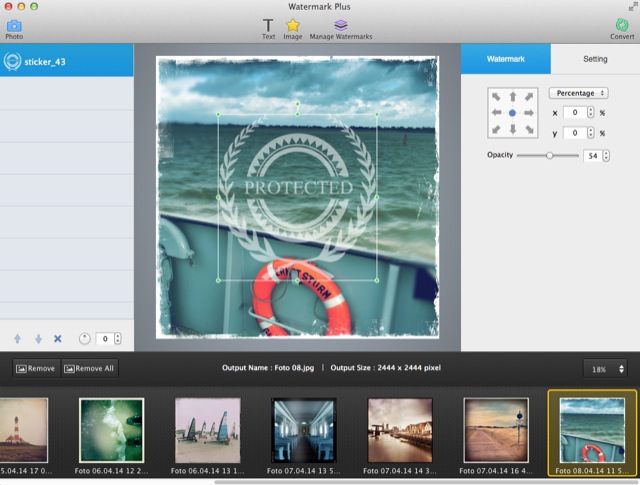
Task: Switch to the Watermark tab
Action: point(506,59)
